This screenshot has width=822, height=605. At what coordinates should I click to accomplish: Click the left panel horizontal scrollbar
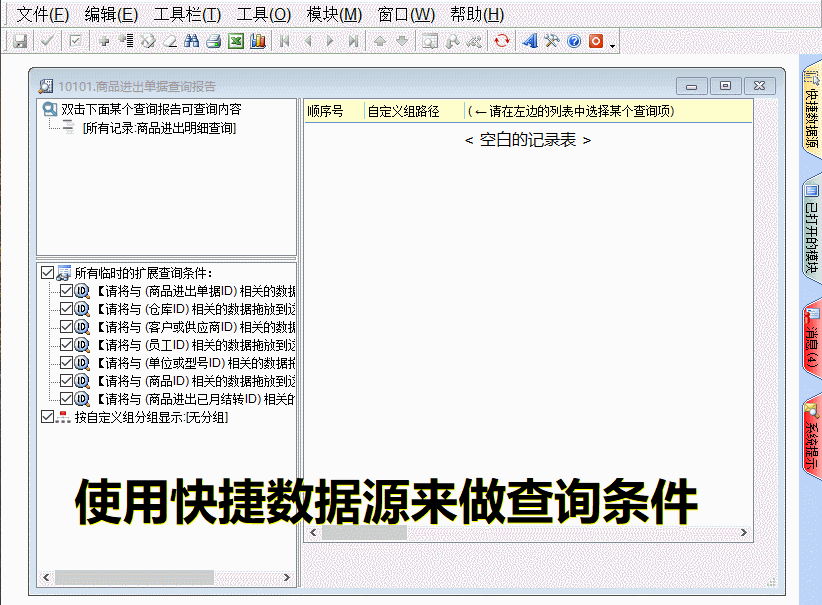[x=134, y=577]
